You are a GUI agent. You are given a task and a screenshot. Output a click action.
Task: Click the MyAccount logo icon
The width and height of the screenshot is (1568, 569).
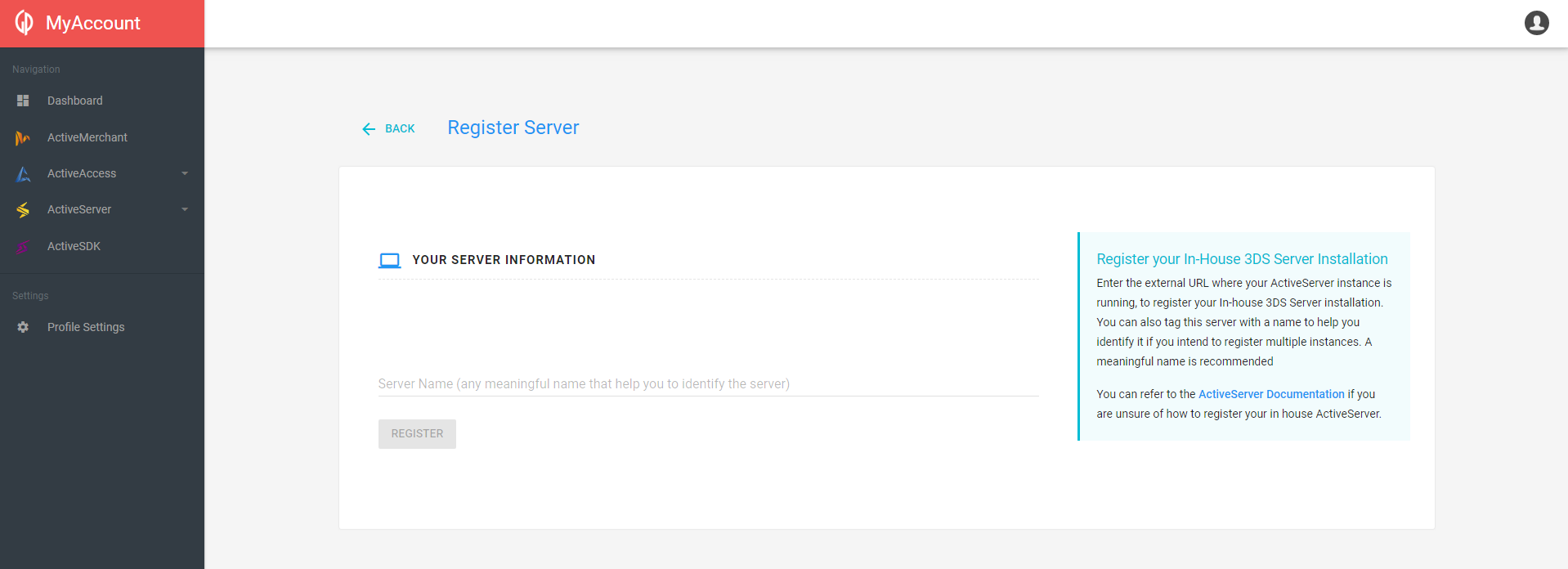point(25,23)
